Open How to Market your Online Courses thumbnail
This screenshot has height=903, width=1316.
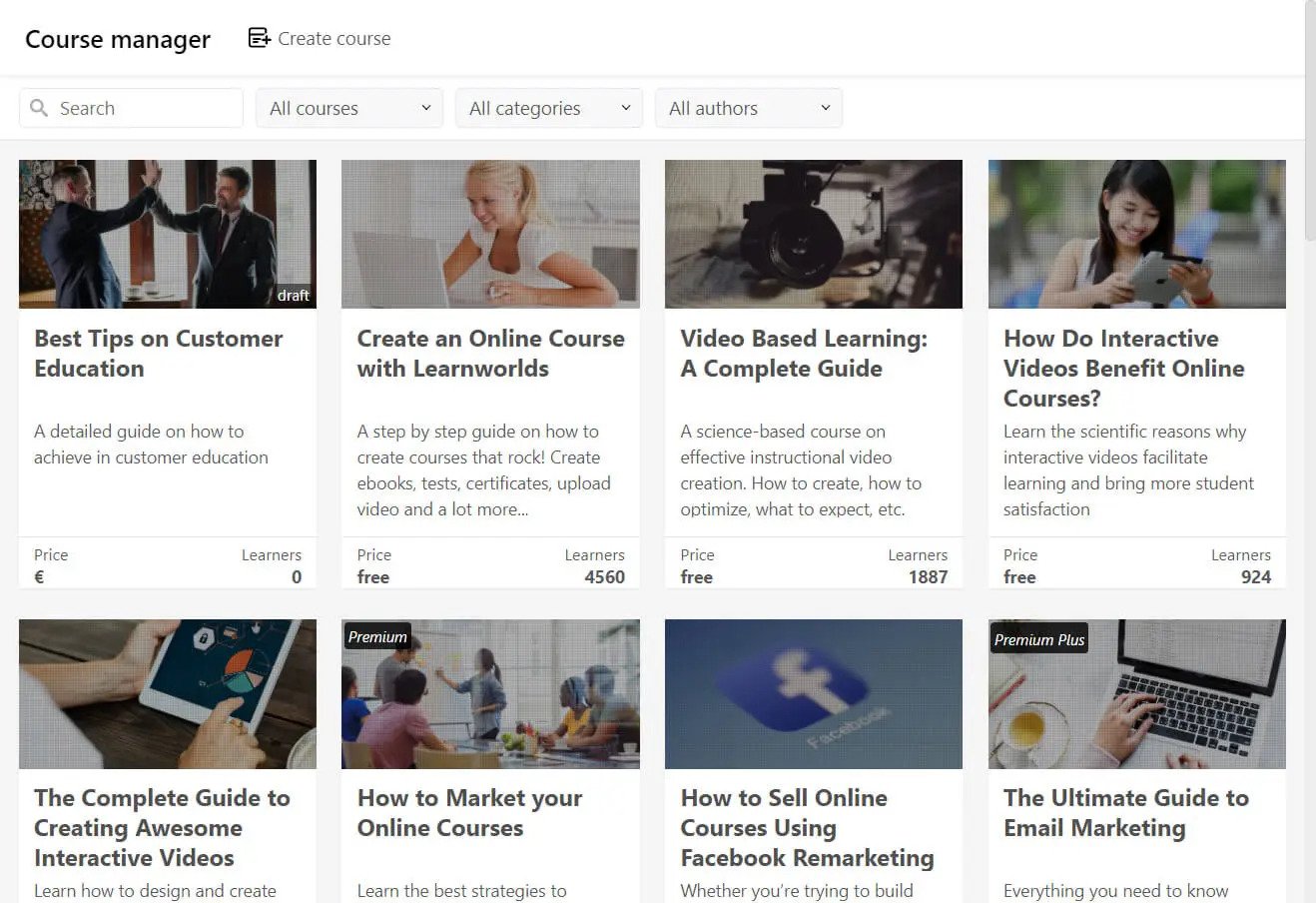point(490,693)
